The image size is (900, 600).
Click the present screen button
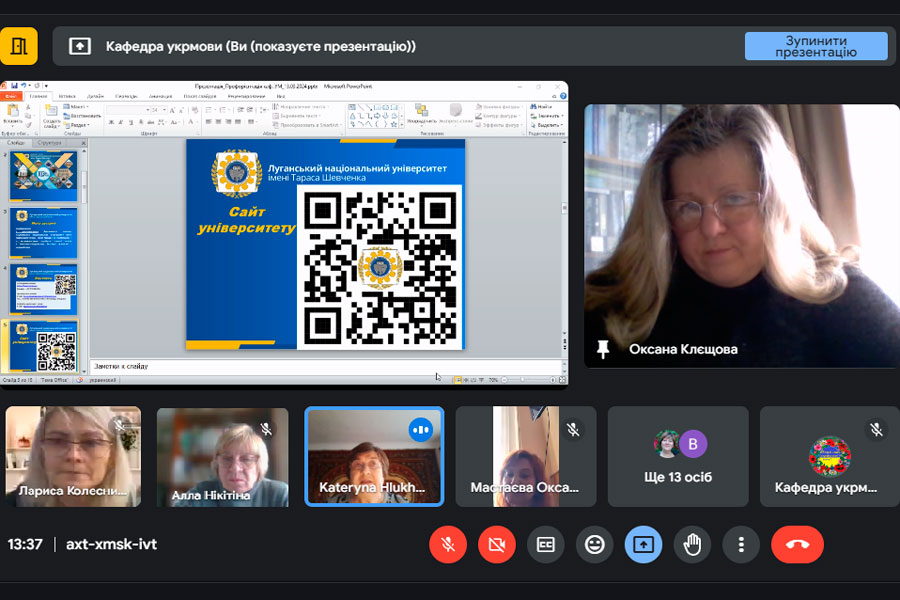tap(643, 544)
